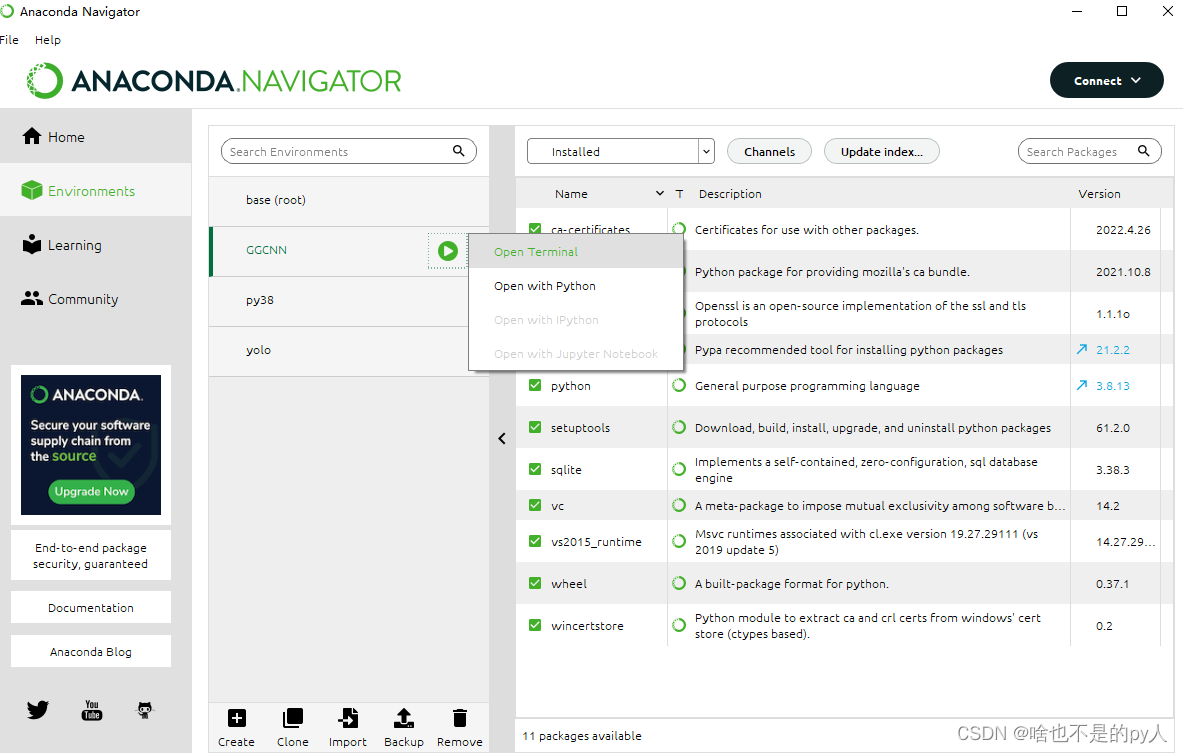Click the setuptools package type icon
1183x753 pixels.
679,427
